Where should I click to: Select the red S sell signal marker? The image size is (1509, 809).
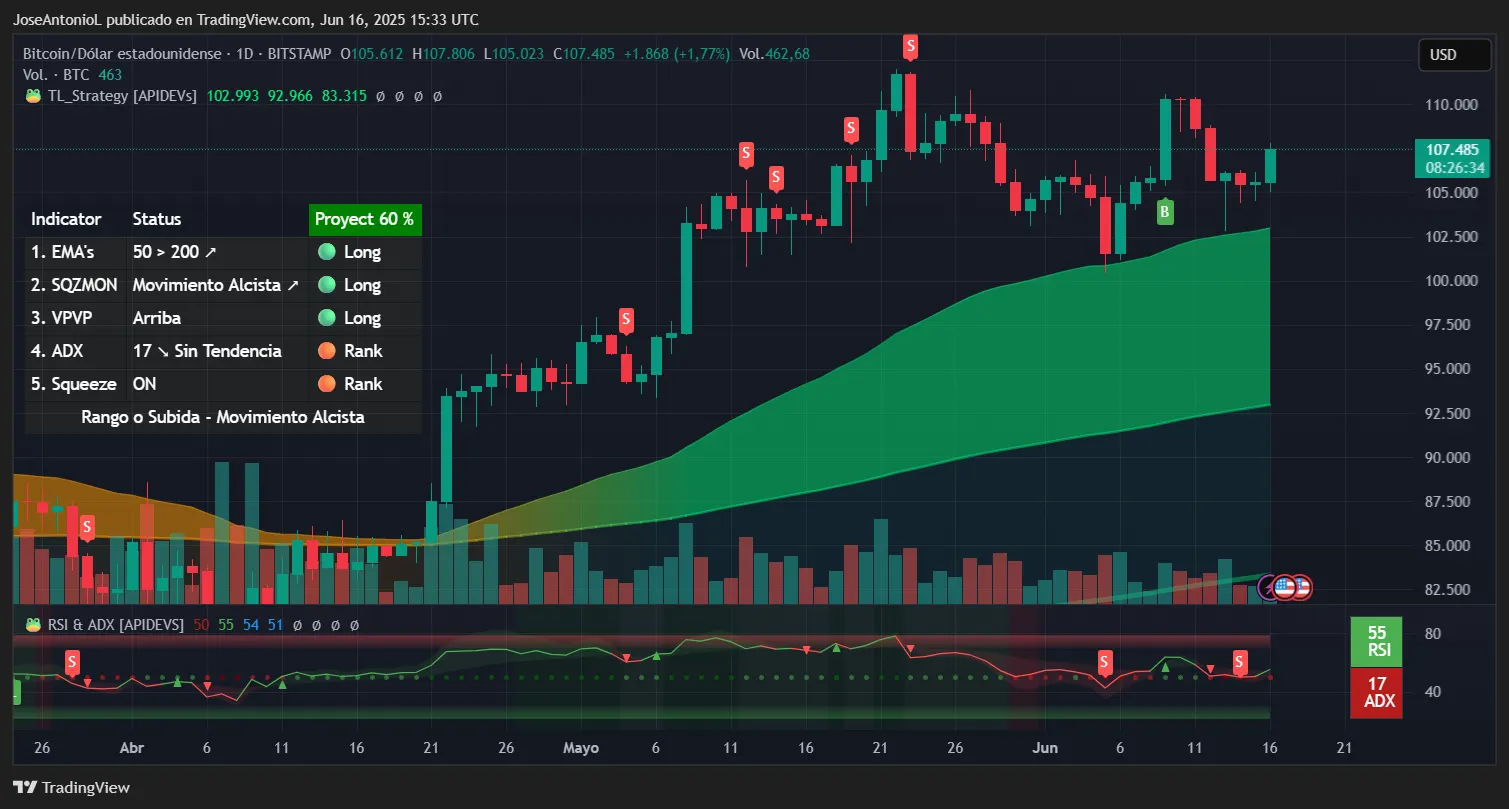point(910,45)
